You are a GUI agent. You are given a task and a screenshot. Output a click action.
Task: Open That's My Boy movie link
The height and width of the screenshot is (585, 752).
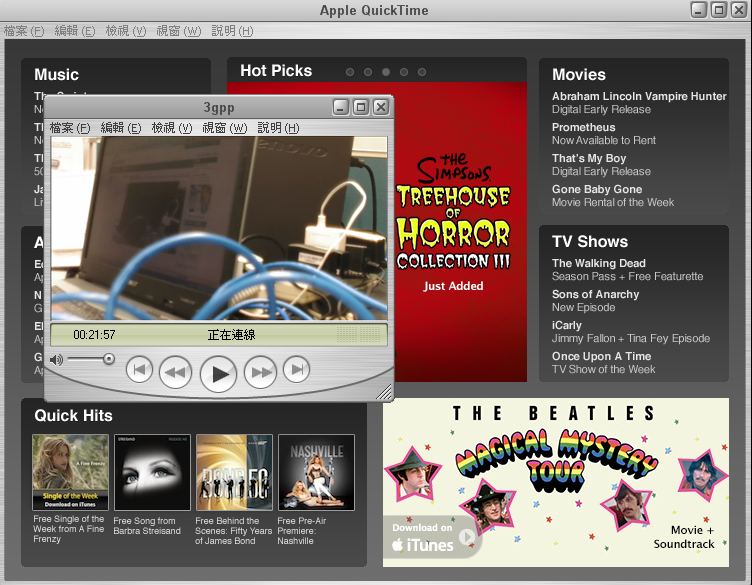pyautogui.click(x=589, y=158)
